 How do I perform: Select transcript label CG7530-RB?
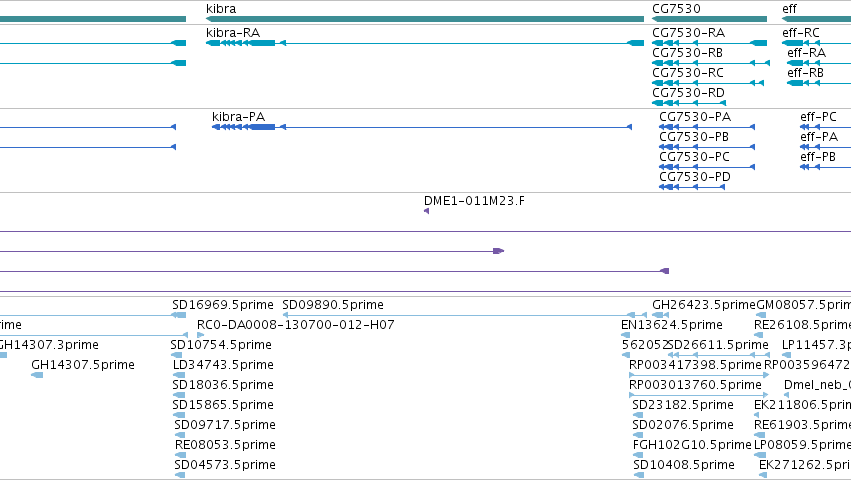(x=687, y=53)
